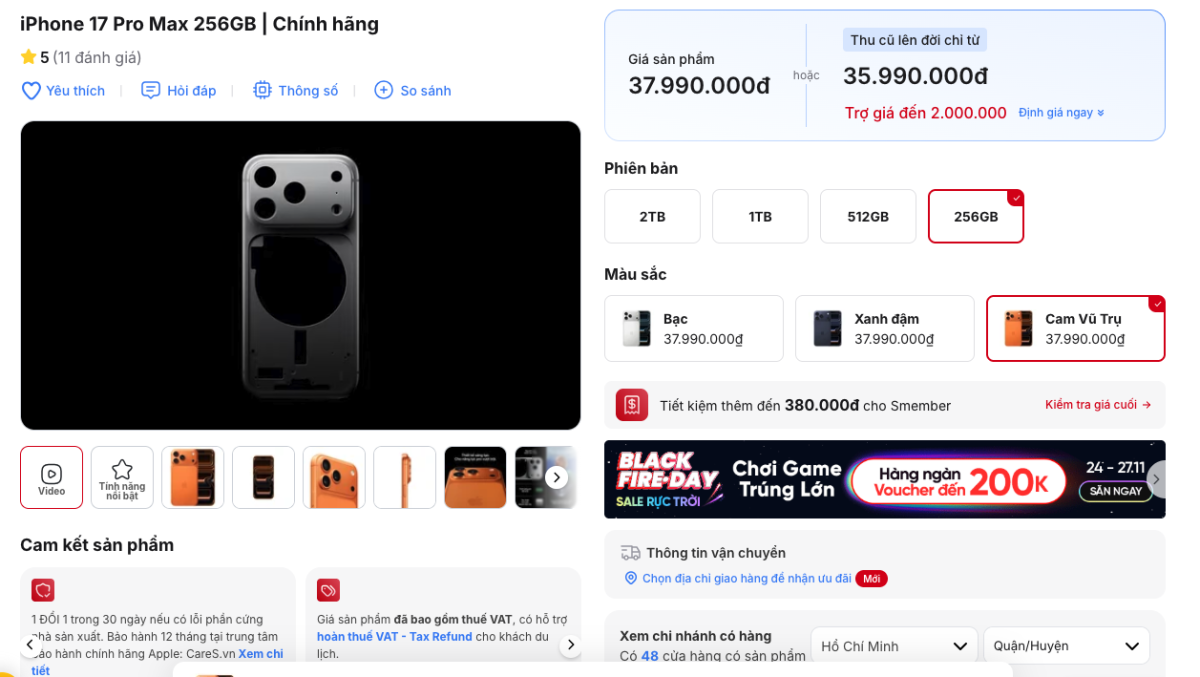Choose the Xanh đậm color option
Screen dimensions: 1200x677
884,328
